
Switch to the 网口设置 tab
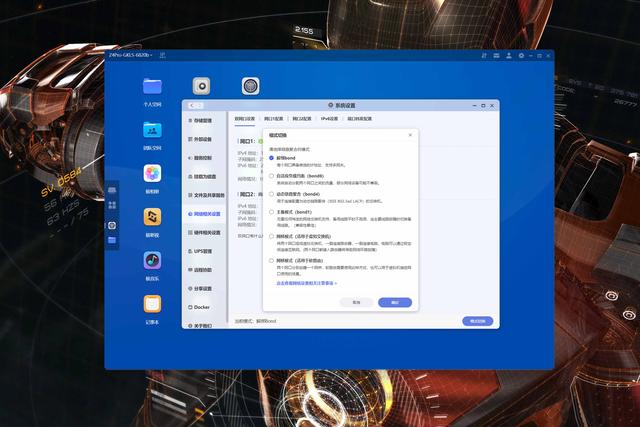[x=244, y=119]
